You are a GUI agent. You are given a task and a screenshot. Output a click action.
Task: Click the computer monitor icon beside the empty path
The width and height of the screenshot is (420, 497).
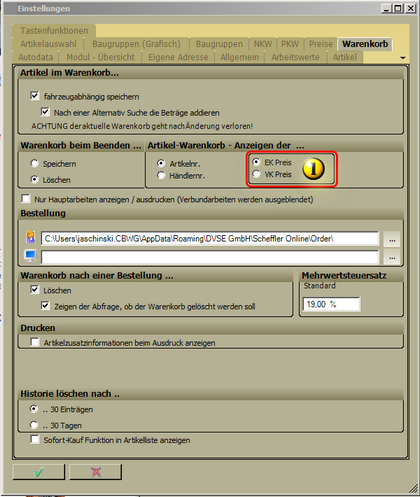tap(31, 256)
